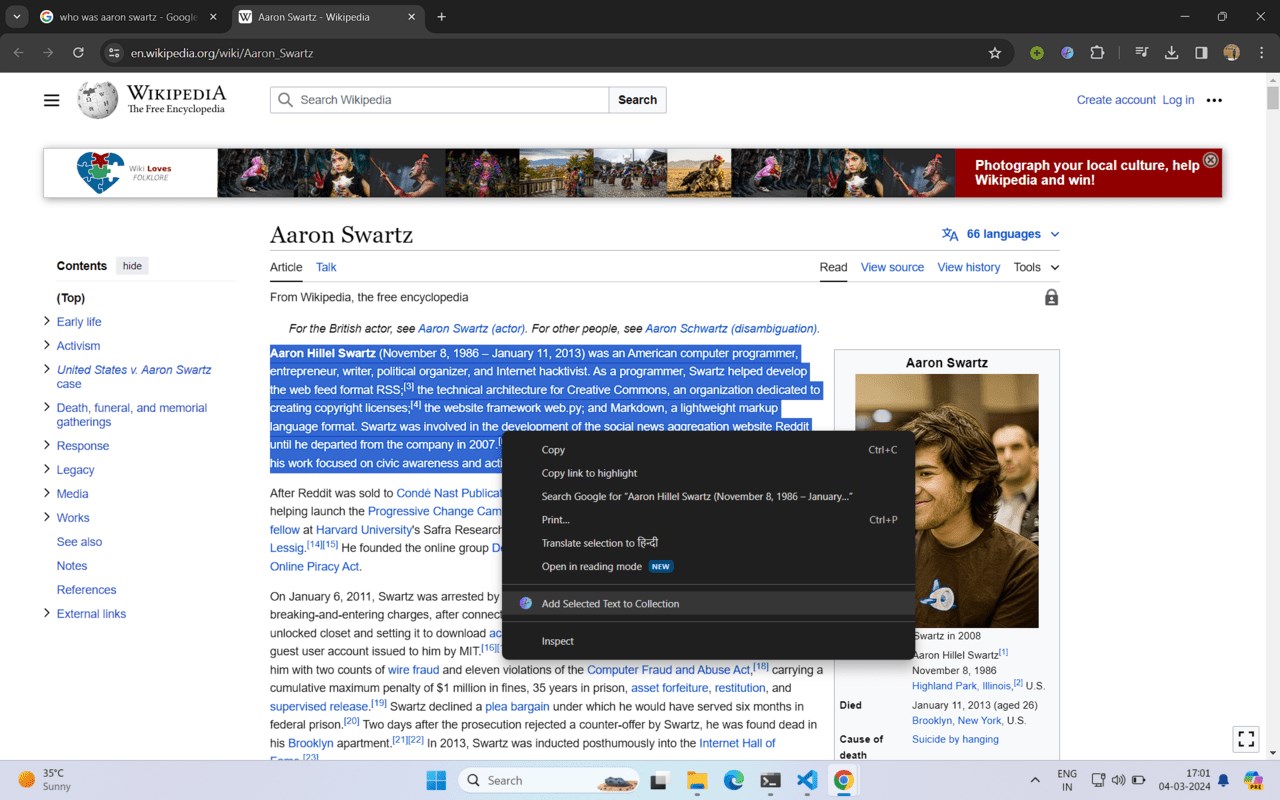The width and height of the screenshot is (1280, 800).
Task: Click the Wikipedia Search button
Action: (x=637, y=100)
